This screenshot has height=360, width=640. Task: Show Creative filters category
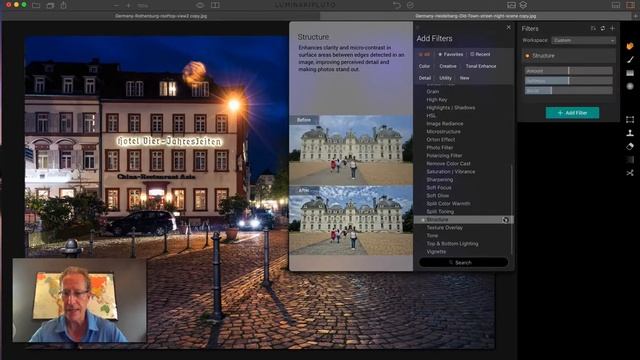coord(448,66)
